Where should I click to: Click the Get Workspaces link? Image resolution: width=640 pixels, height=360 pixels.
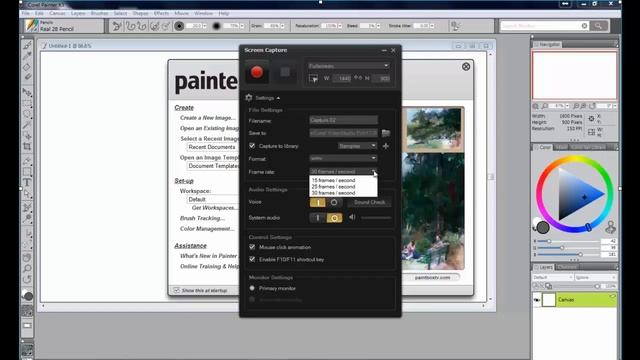tap(215, 208)
